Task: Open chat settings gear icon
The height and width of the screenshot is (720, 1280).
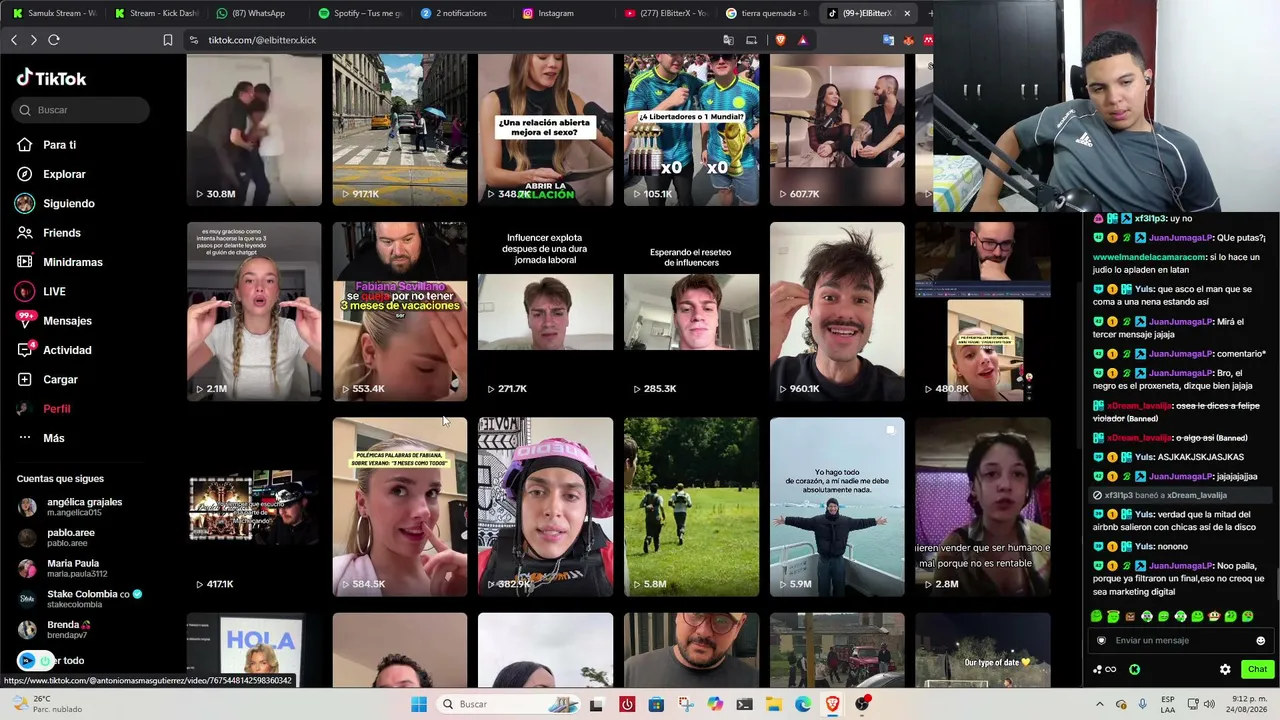Action: (1225, 670)
